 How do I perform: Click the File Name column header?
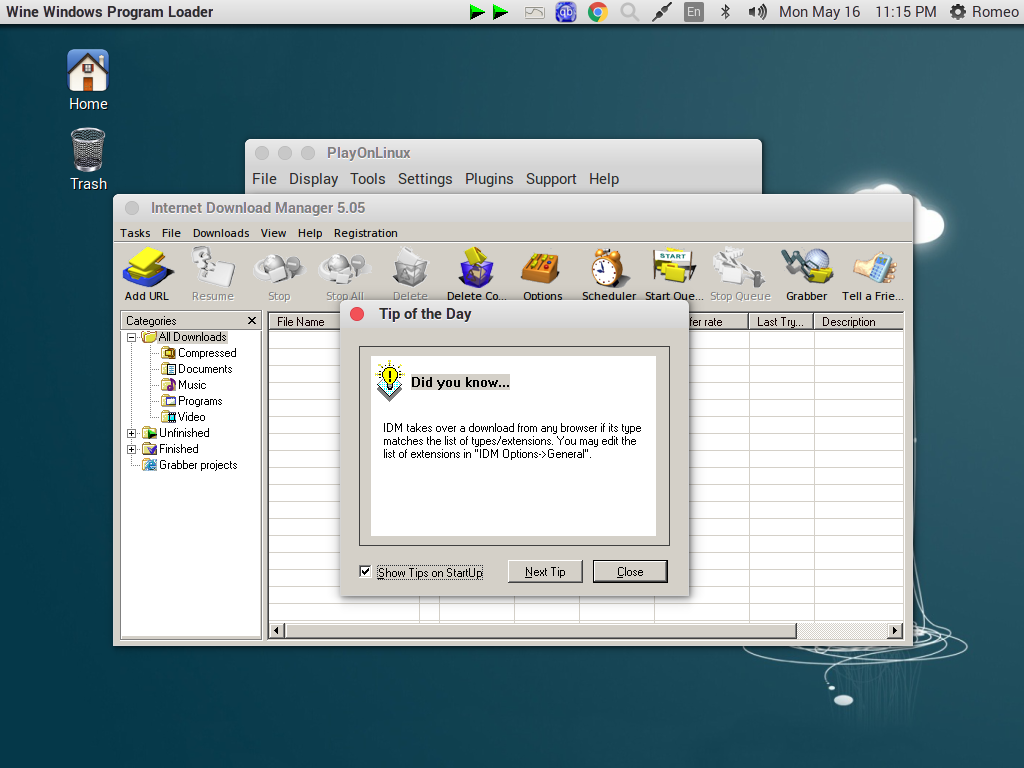tap(305, 321)
